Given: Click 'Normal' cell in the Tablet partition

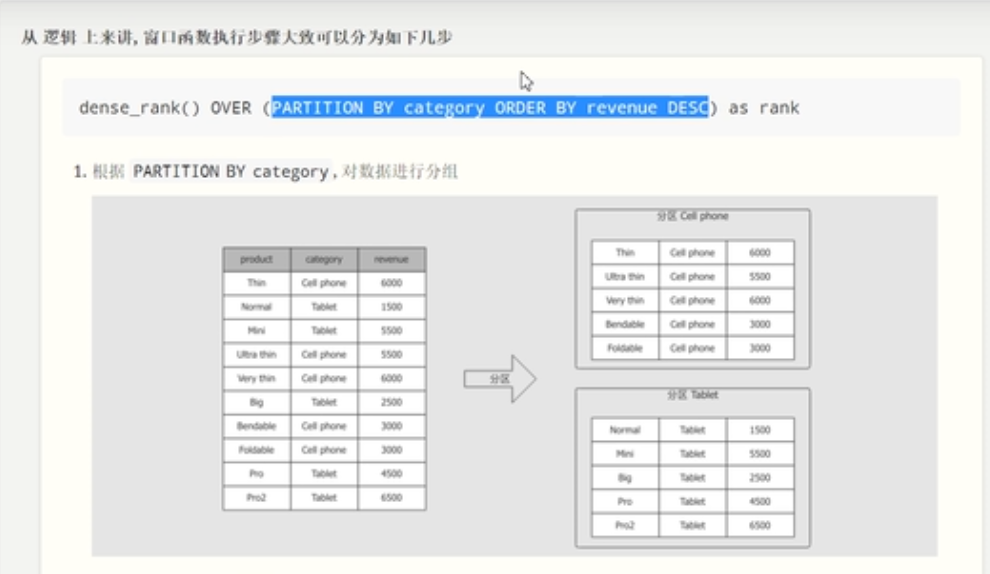Looking at the screenshot, I should coord(625,430).
